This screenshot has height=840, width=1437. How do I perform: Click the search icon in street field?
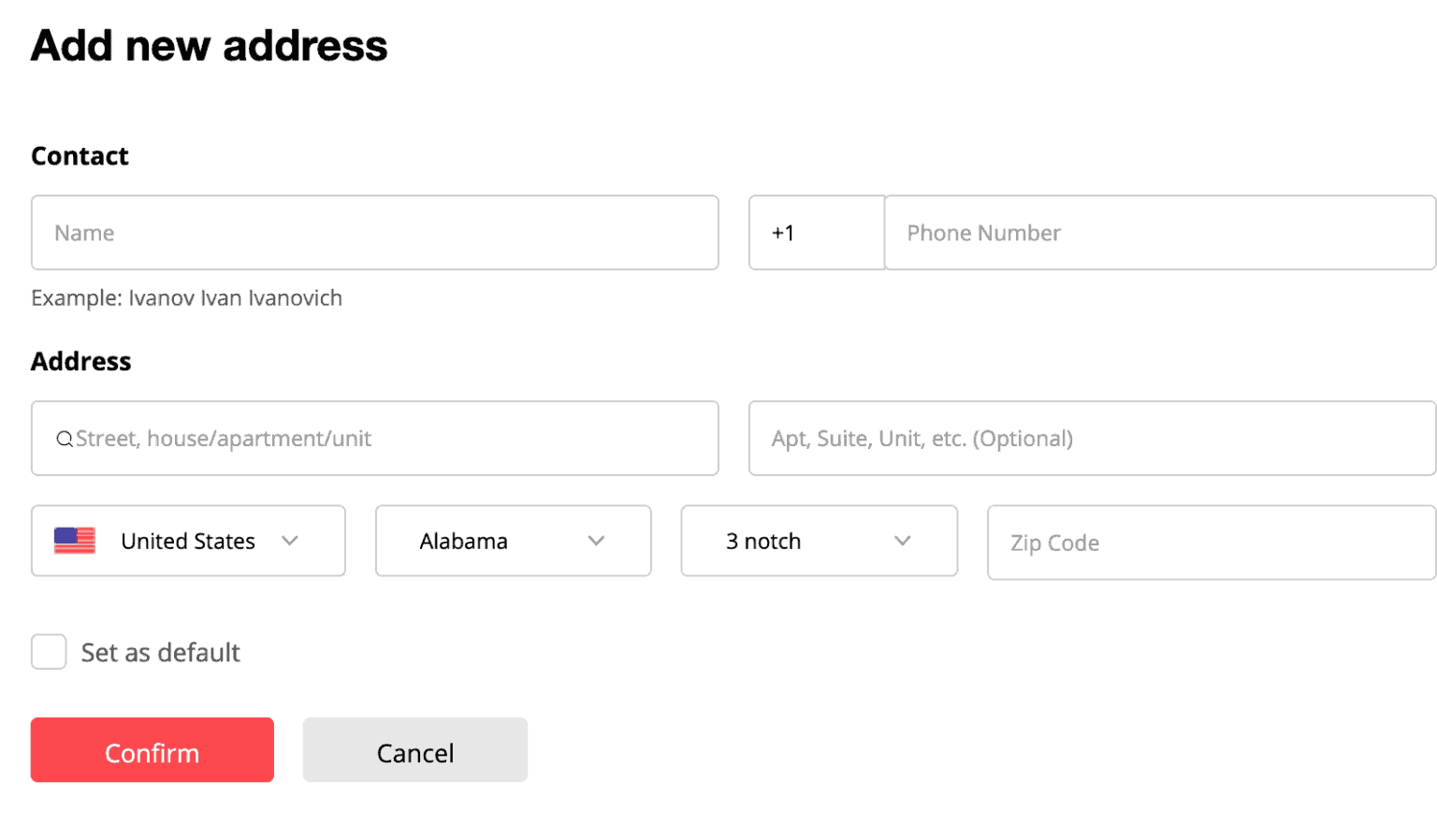64,439
